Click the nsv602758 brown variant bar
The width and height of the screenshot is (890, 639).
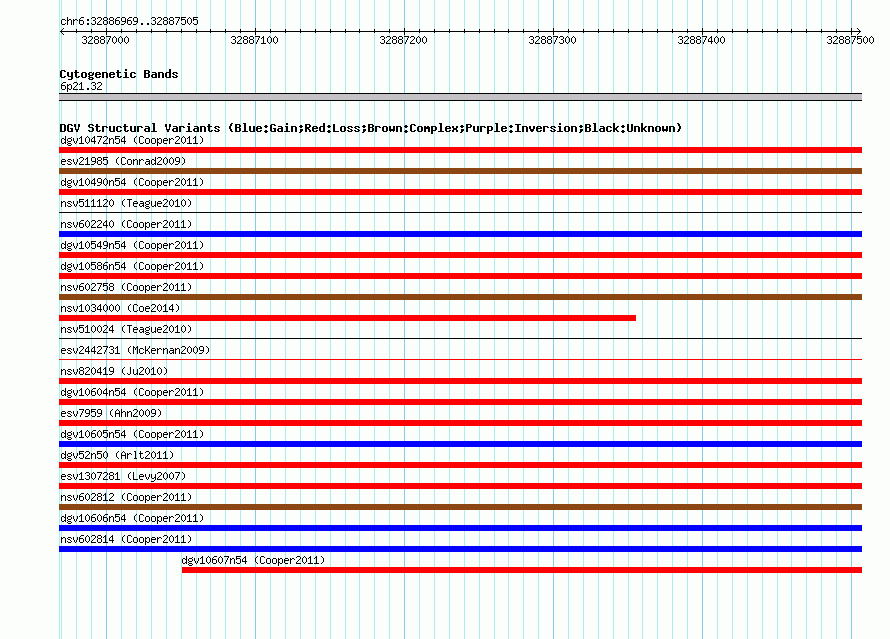(x=460, y=297)
